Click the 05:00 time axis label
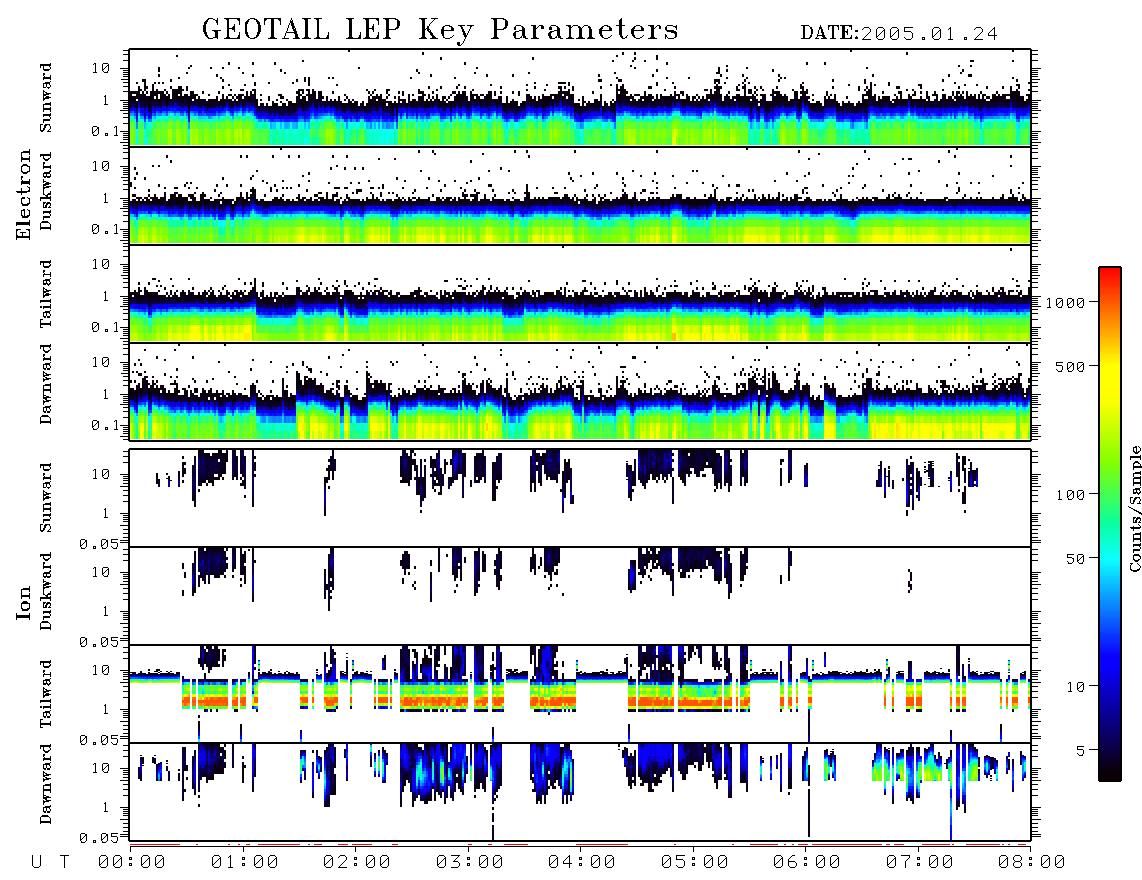The height and width of the screenshot is (880, 1142). (695, 863)
